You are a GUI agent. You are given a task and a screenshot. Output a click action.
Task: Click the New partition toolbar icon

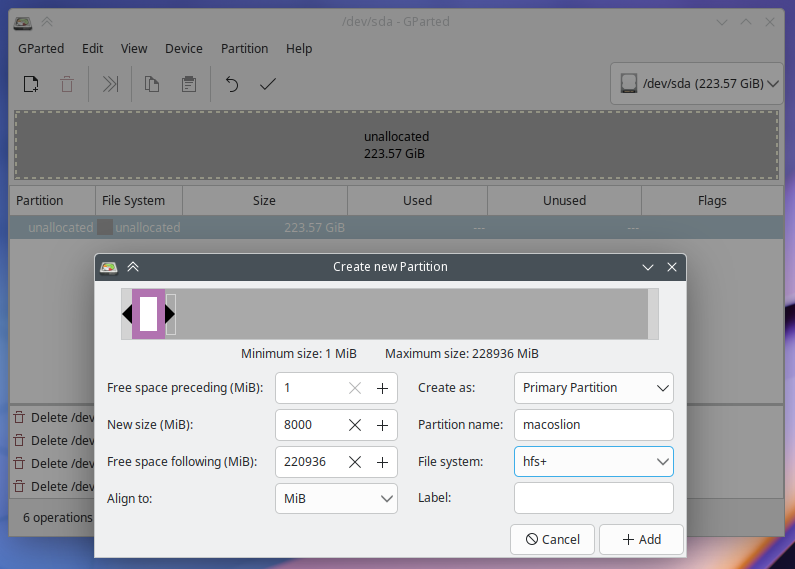[x=31, y=84]
